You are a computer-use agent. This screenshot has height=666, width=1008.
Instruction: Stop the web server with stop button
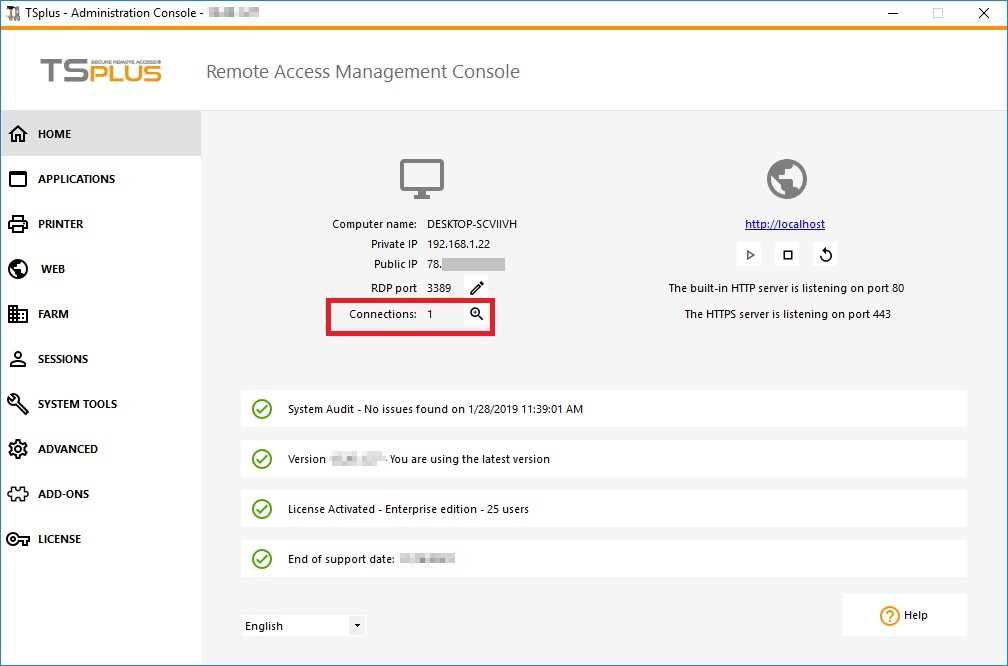788,255
